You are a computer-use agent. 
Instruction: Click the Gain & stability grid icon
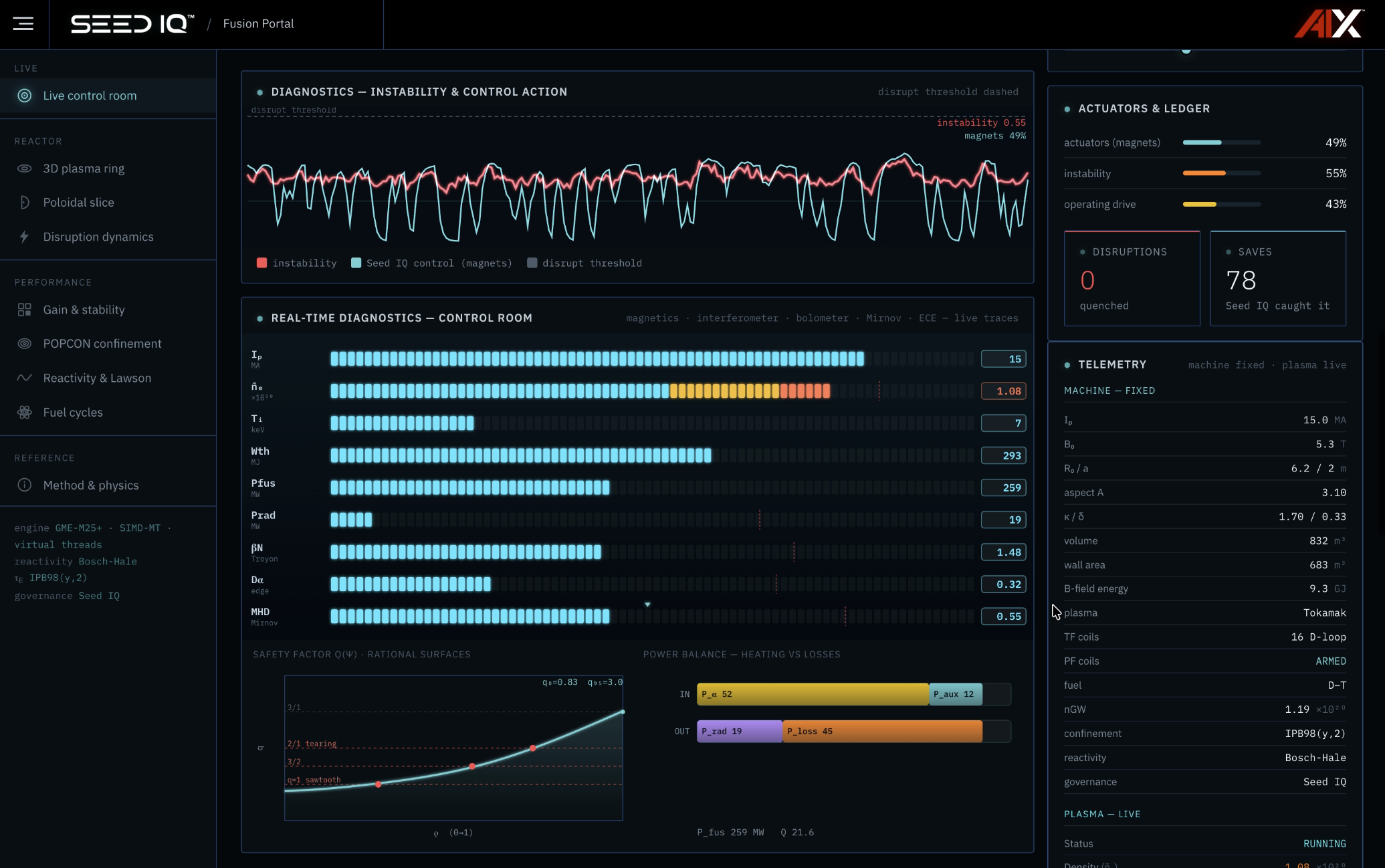coord(25,310)
